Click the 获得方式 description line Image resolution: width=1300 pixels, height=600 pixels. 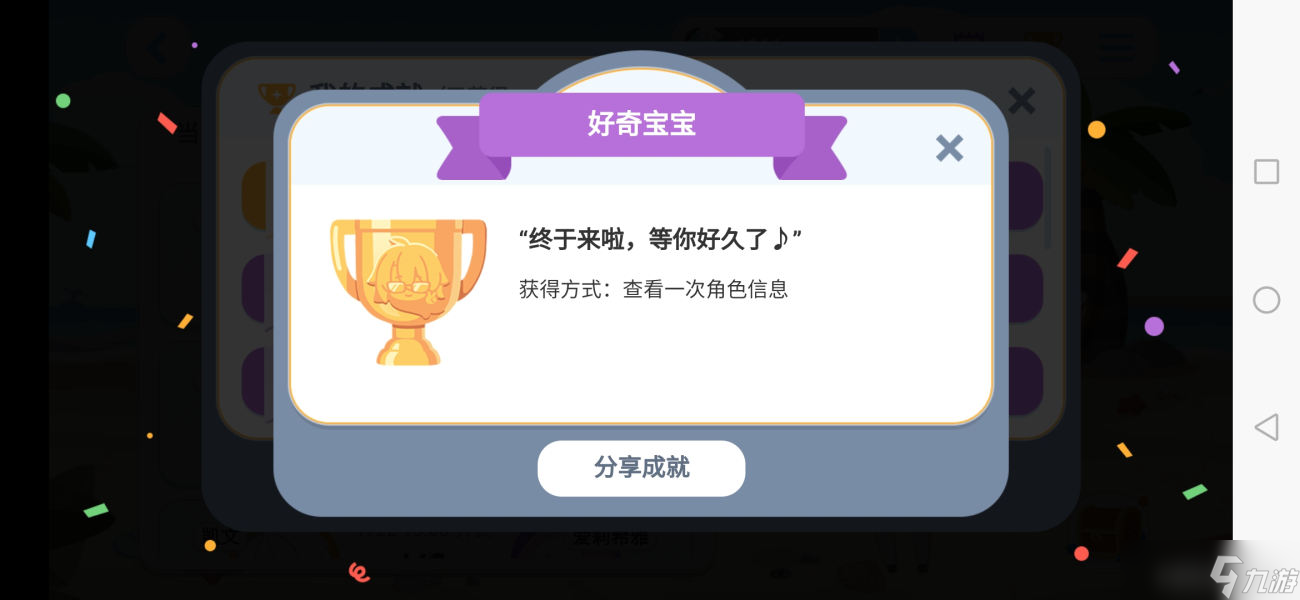coord(653,290)
